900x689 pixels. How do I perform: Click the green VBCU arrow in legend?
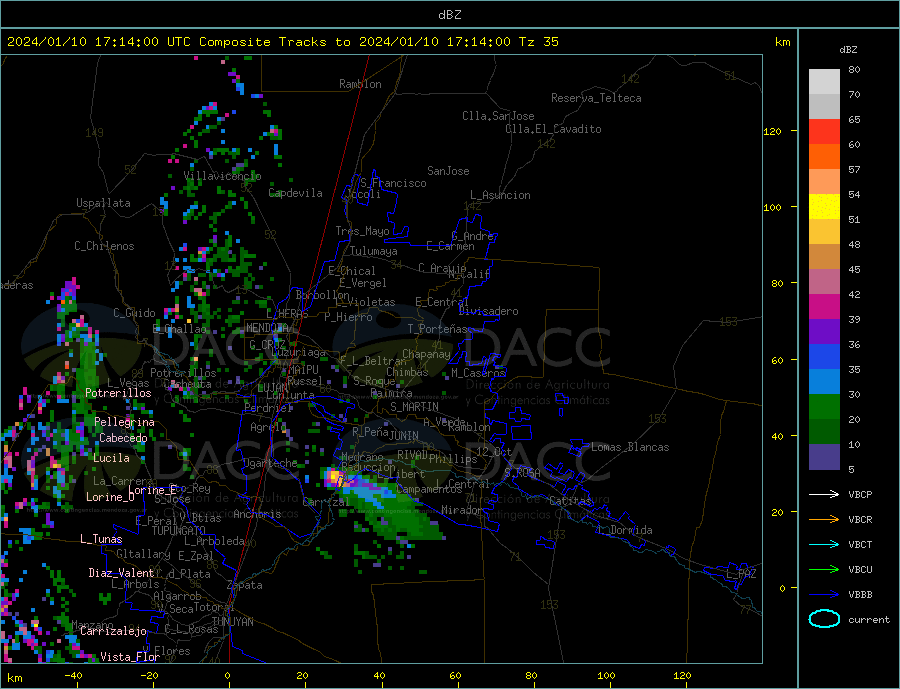point(824,570)
